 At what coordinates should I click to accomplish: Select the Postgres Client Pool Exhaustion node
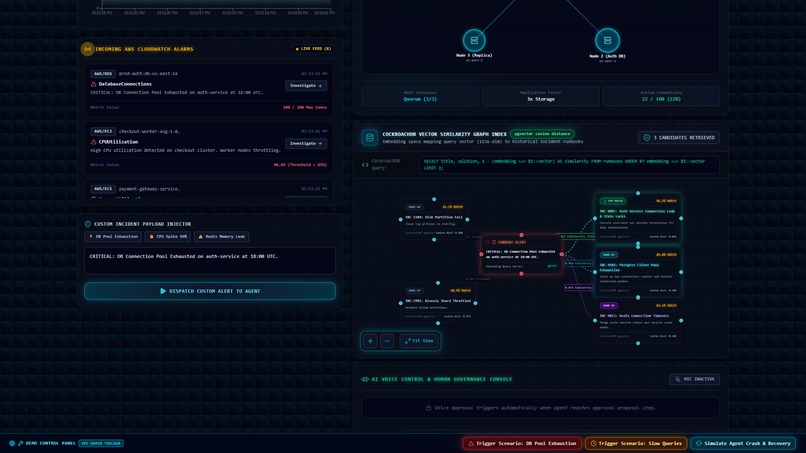(x=638, y=273)
